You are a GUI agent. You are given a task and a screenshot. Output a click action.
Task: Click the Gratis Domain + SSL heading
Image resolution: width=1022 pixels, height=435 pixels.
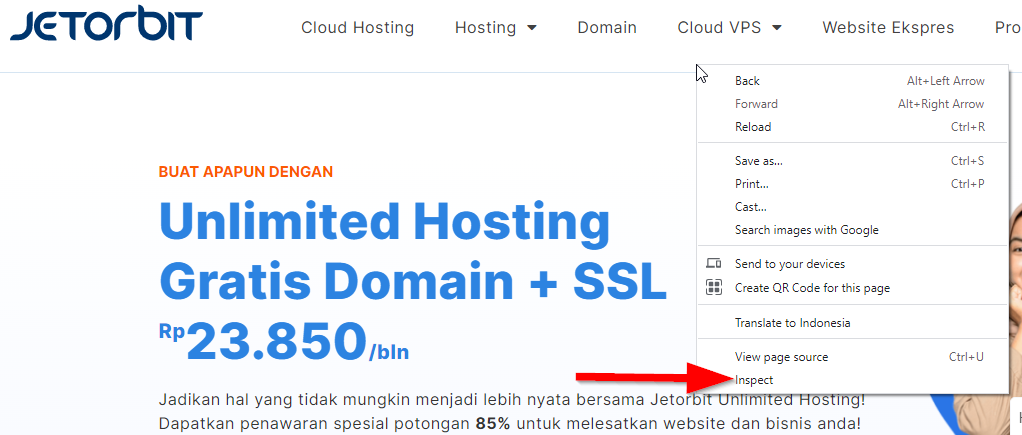(x=413, y=282)
